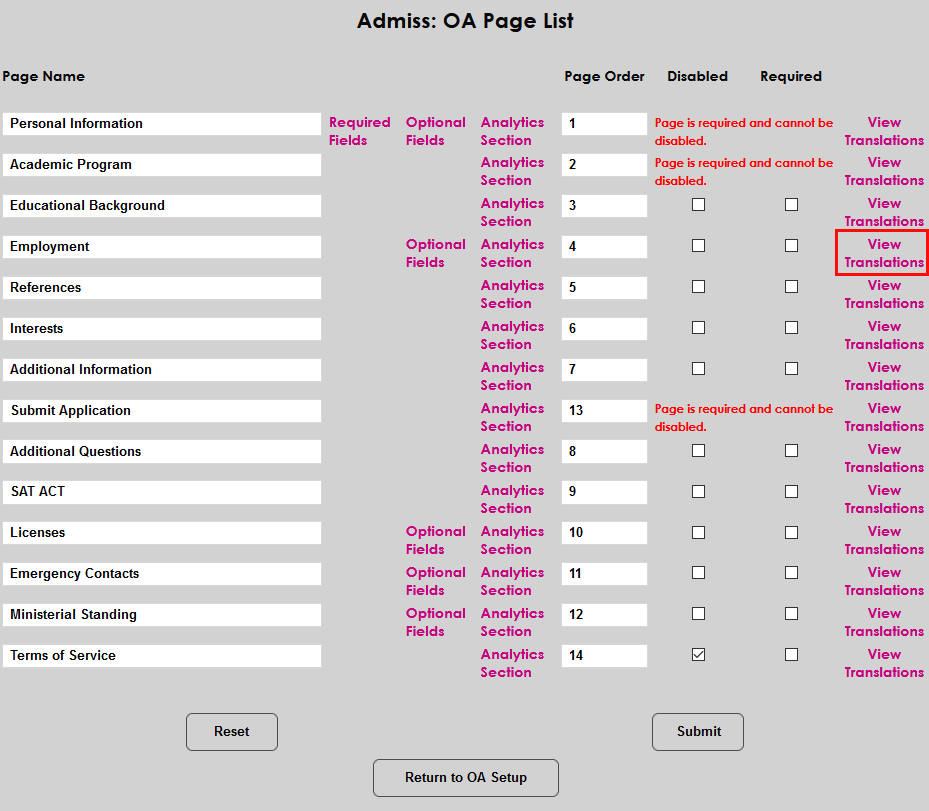Click Return to OA Setup
The height and width of the screenshot is (811, 929).
465,777
